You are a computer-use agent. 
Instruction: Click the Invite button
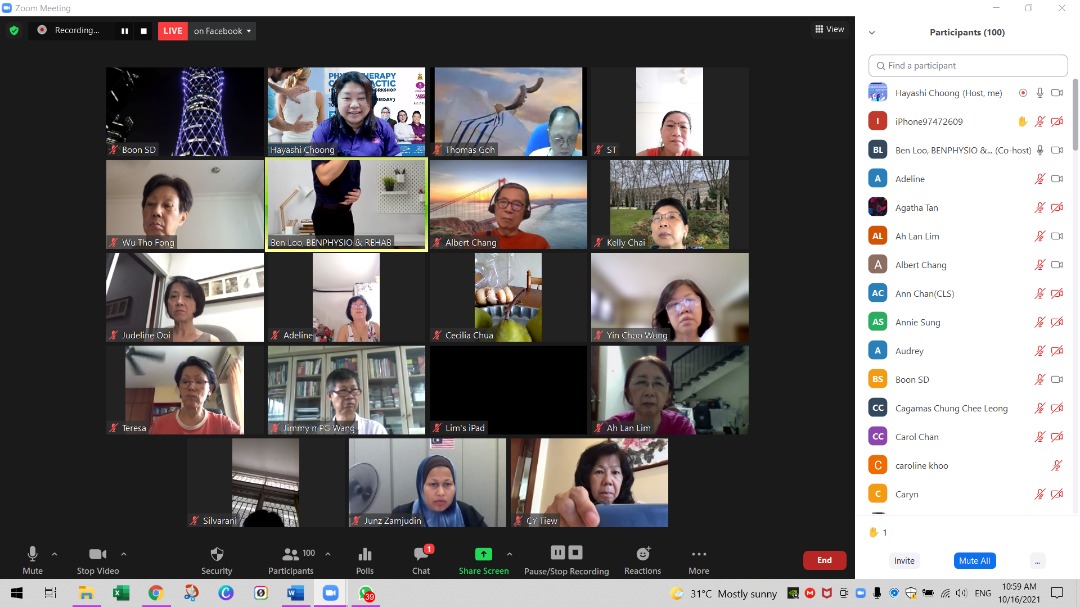(x=904, y=561)
